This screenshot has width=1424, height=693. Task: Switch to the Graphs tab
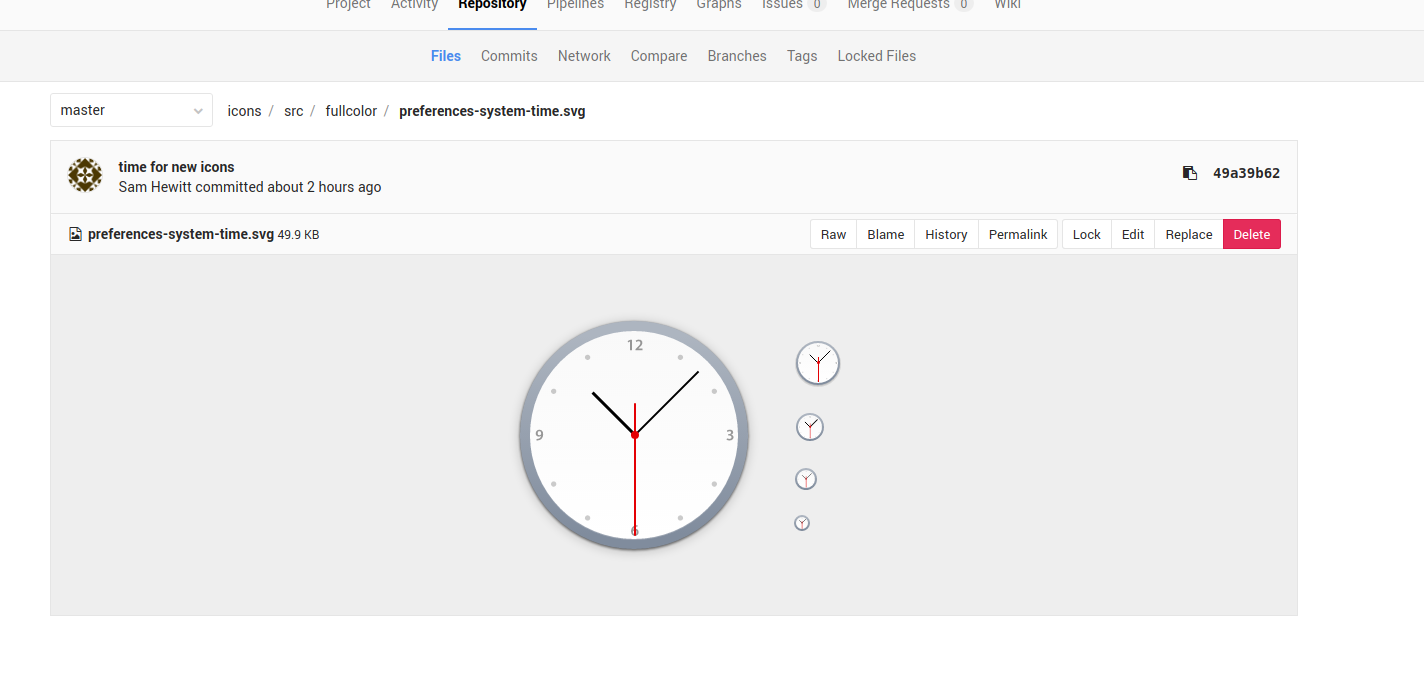click(x=719, y=4)
